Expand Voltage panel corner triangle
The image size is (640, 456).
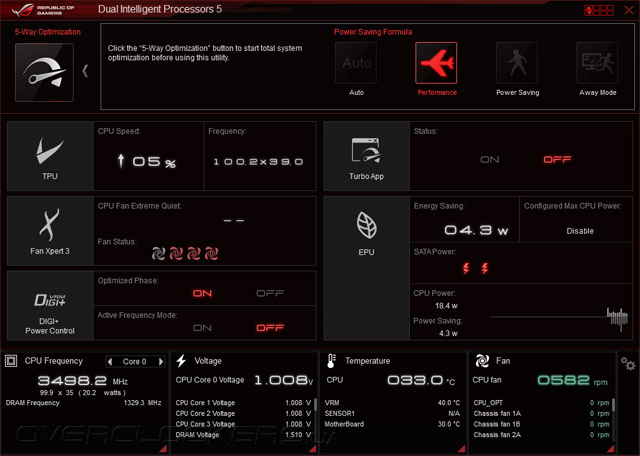click(313, 449)
